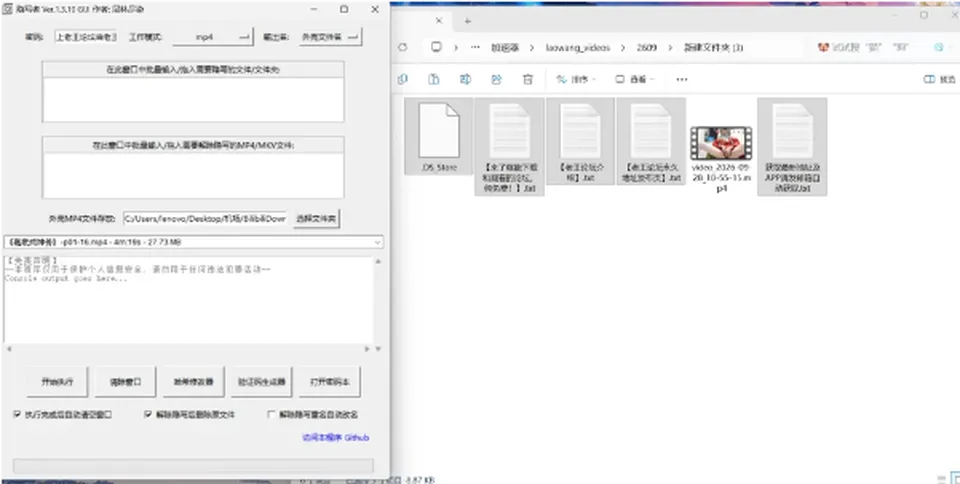
Task: Navigate to laowang_videos breadcrumb
Action: click(x=578, y=47)
